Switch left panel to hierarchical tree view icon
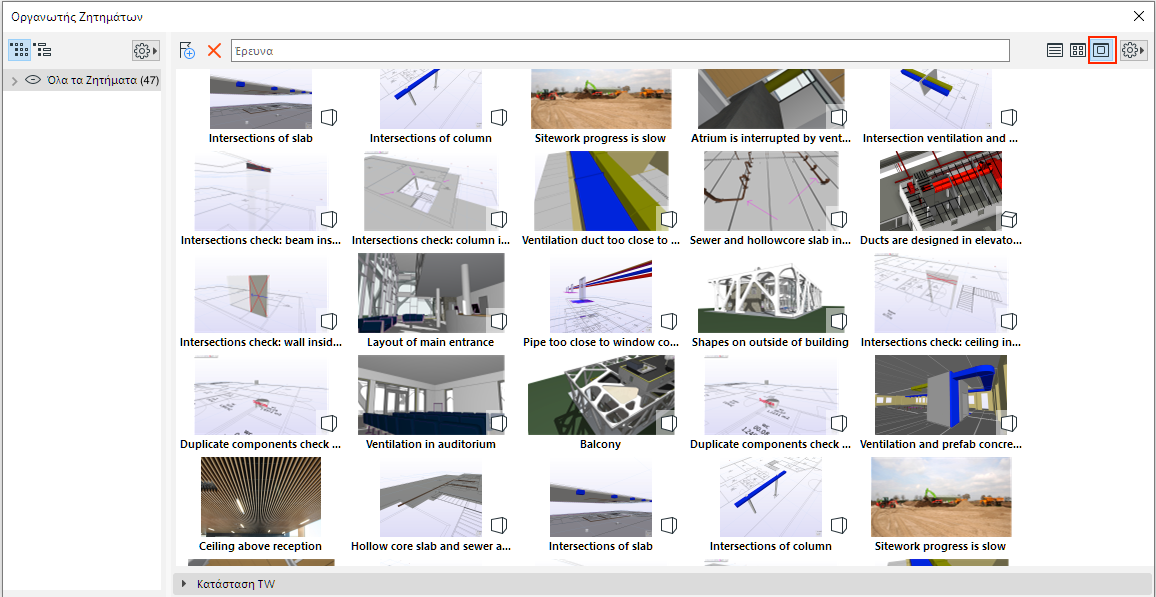The width and height of the screenshot is (1156, 597). (42, 50)
